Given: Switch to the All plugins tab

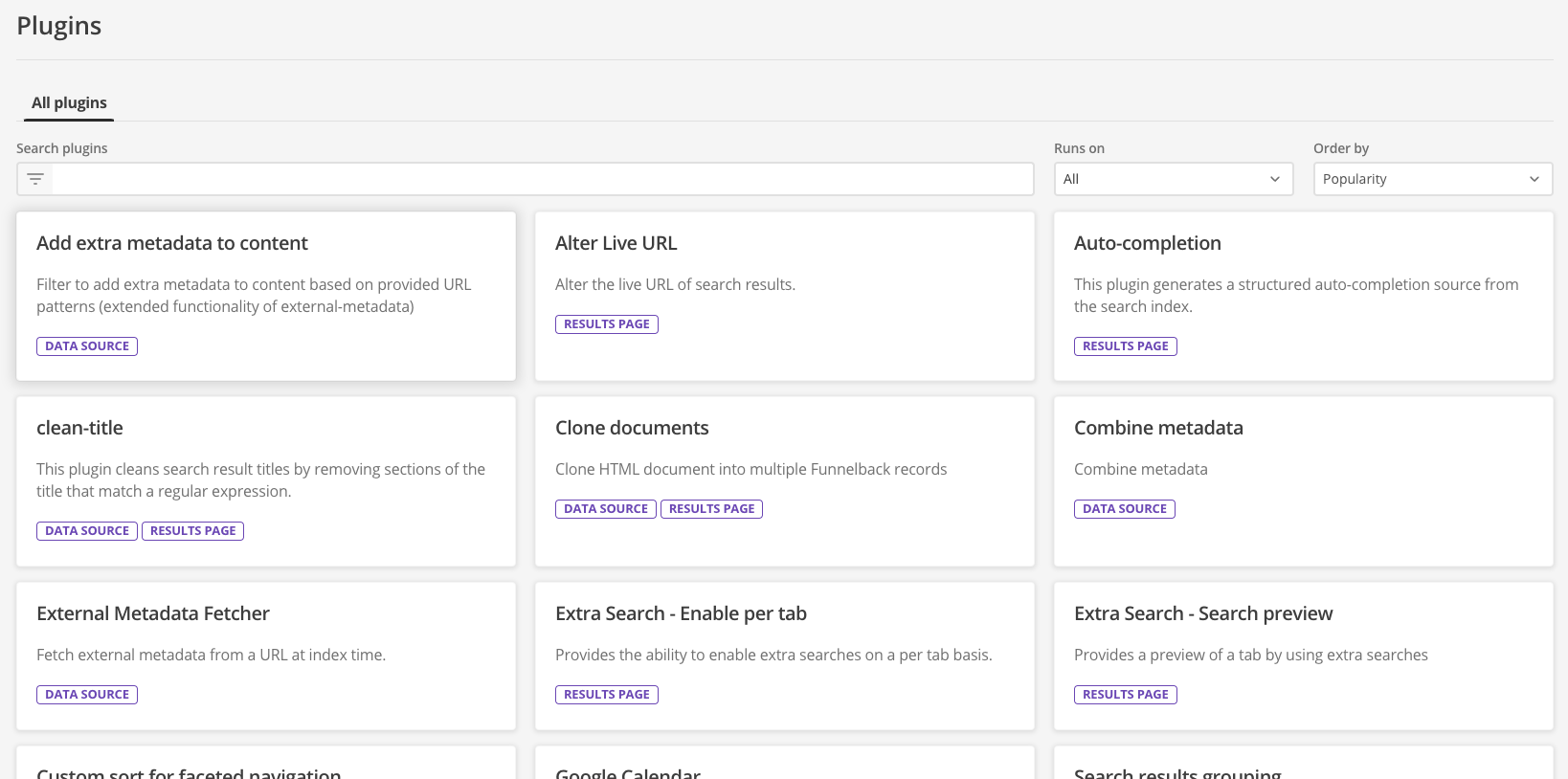Looking at the screenshot, I should 69,103.
